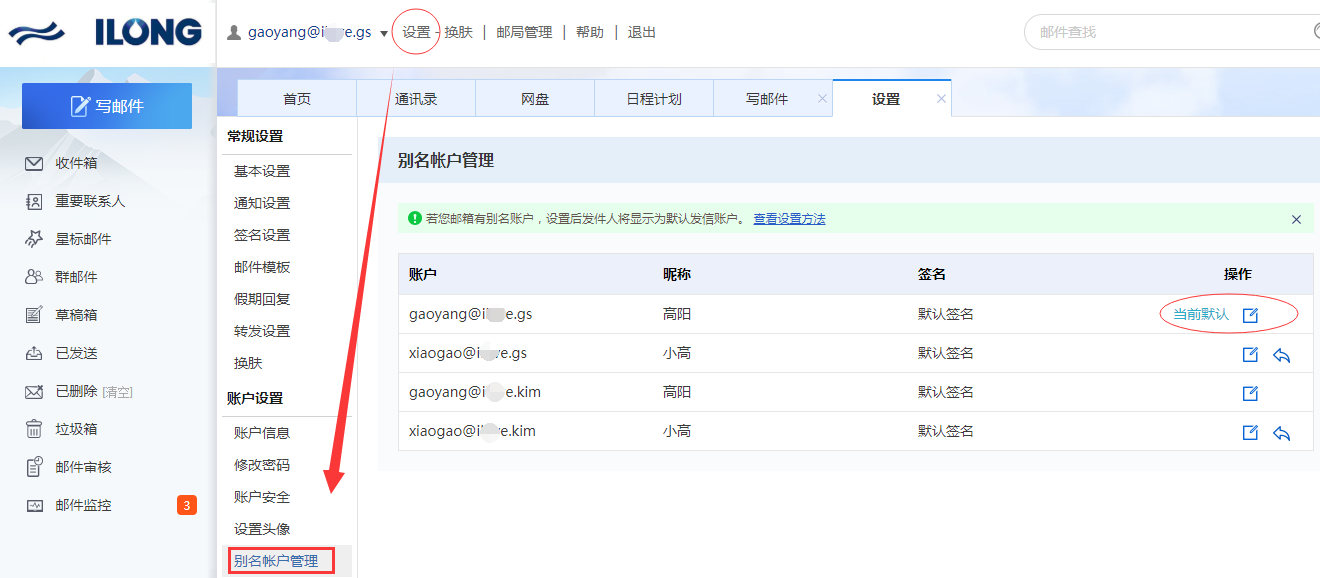This screenshot has height=578, width=1320.
Task: Select 签名设置 in settings sidebar
Action: 262,235
